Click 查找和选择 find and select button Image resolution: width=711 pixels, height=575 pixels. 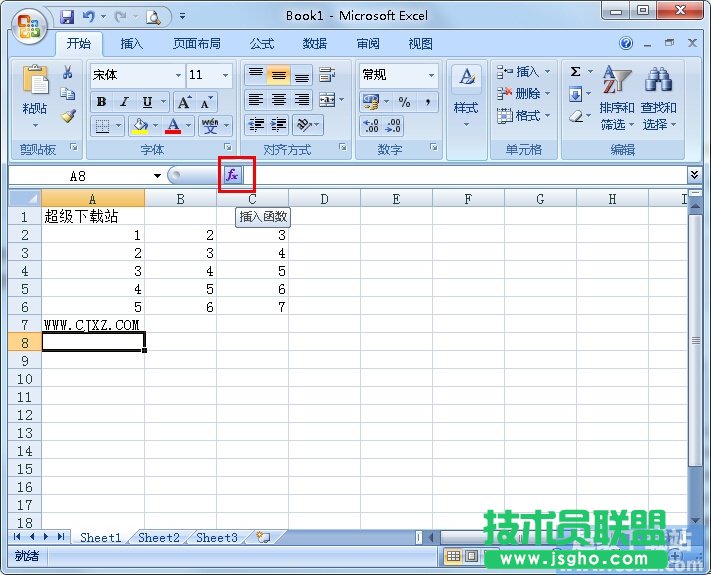658,97
